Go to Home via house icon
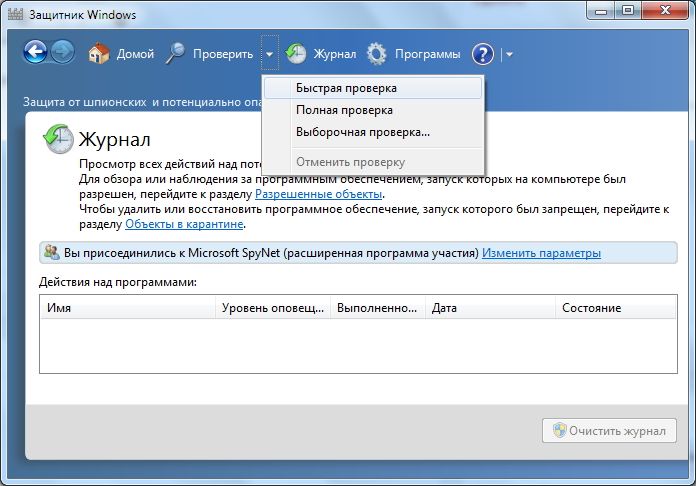The image size is (696, 486). pos(98,54)
